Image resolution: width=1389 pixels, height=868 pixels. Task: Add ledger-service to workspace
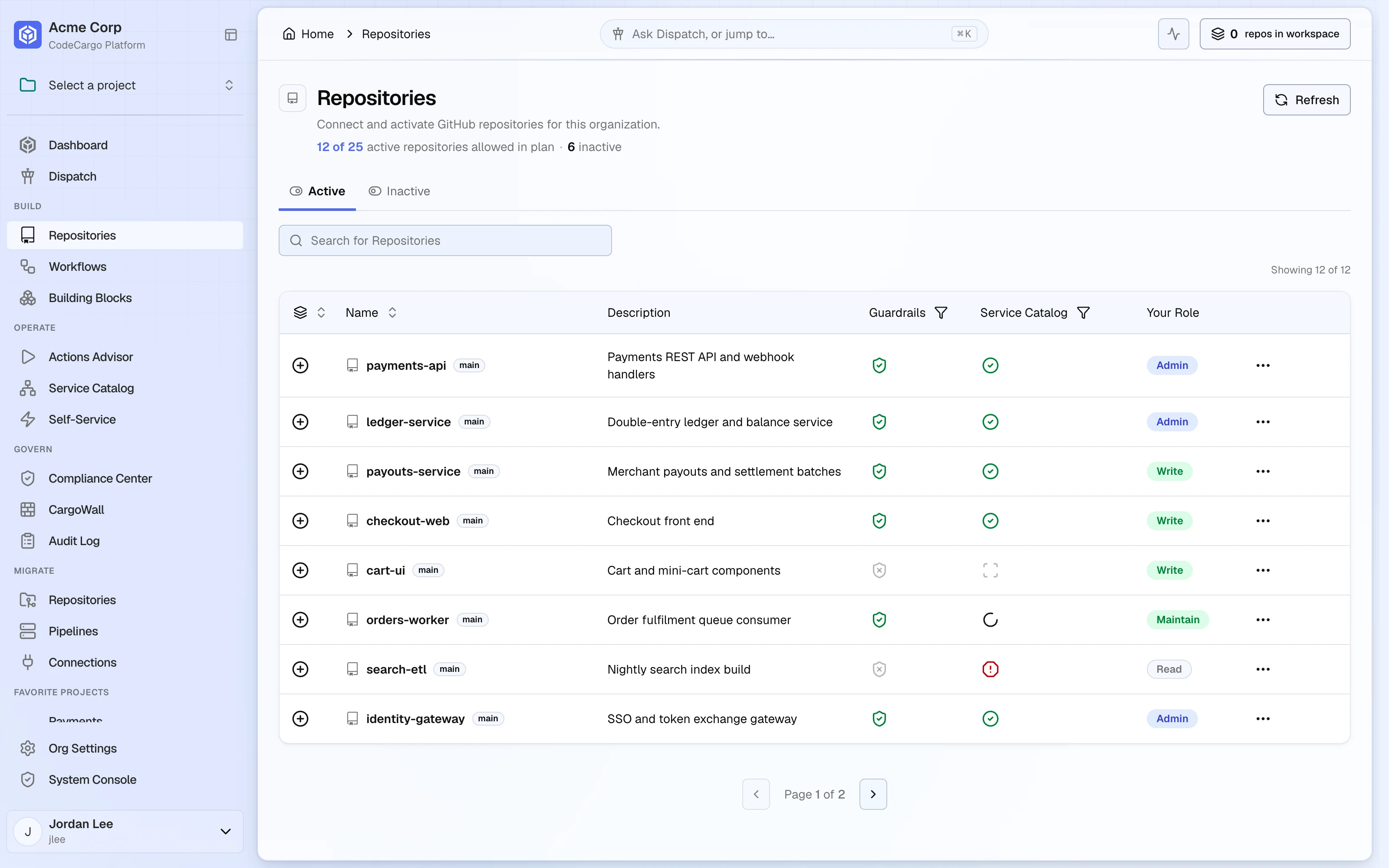pyautogui.click(x=300, y=422)
